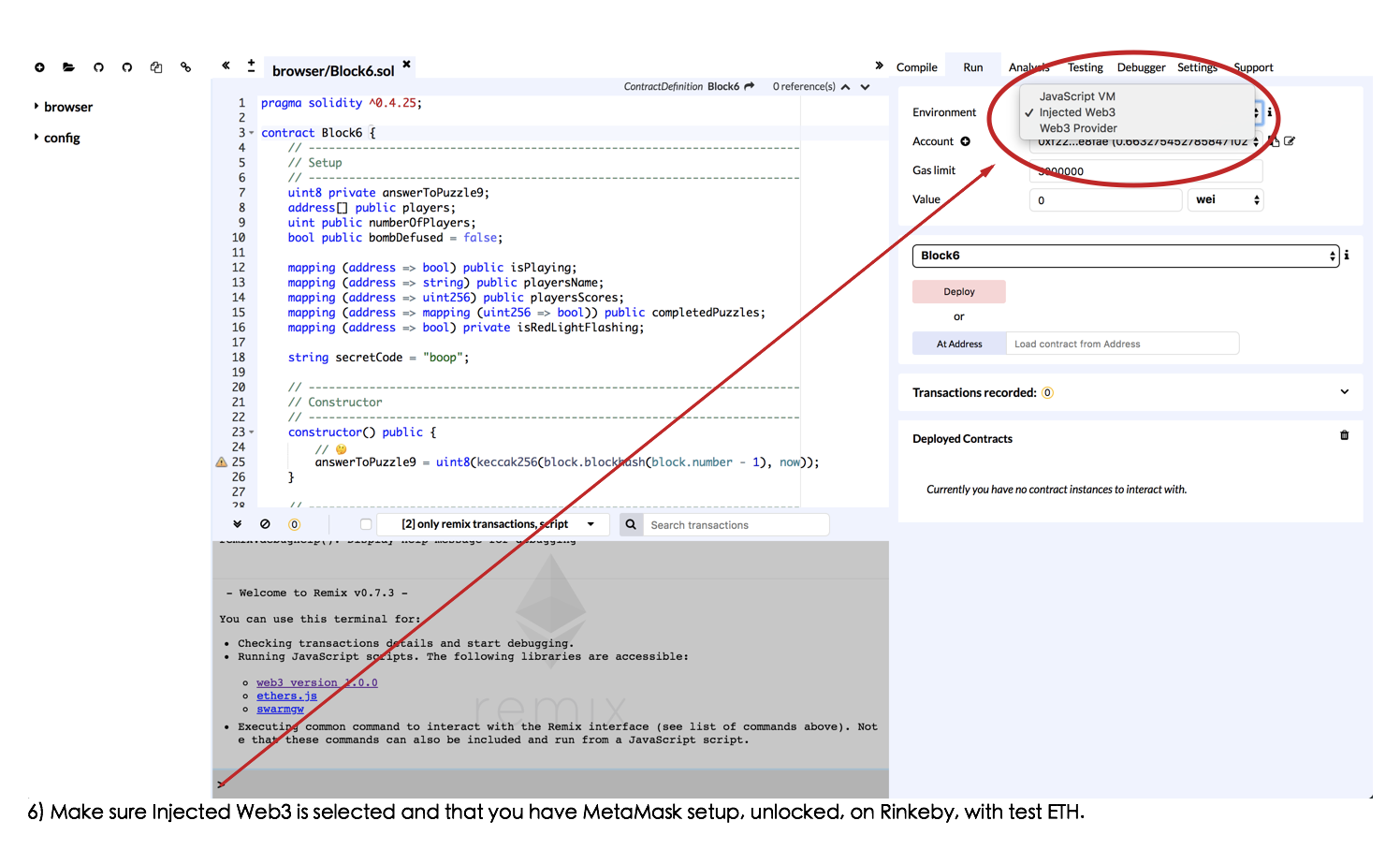1400x850 pixels.
Task: Copy all files to another instance icon
Action: (156, 67)
